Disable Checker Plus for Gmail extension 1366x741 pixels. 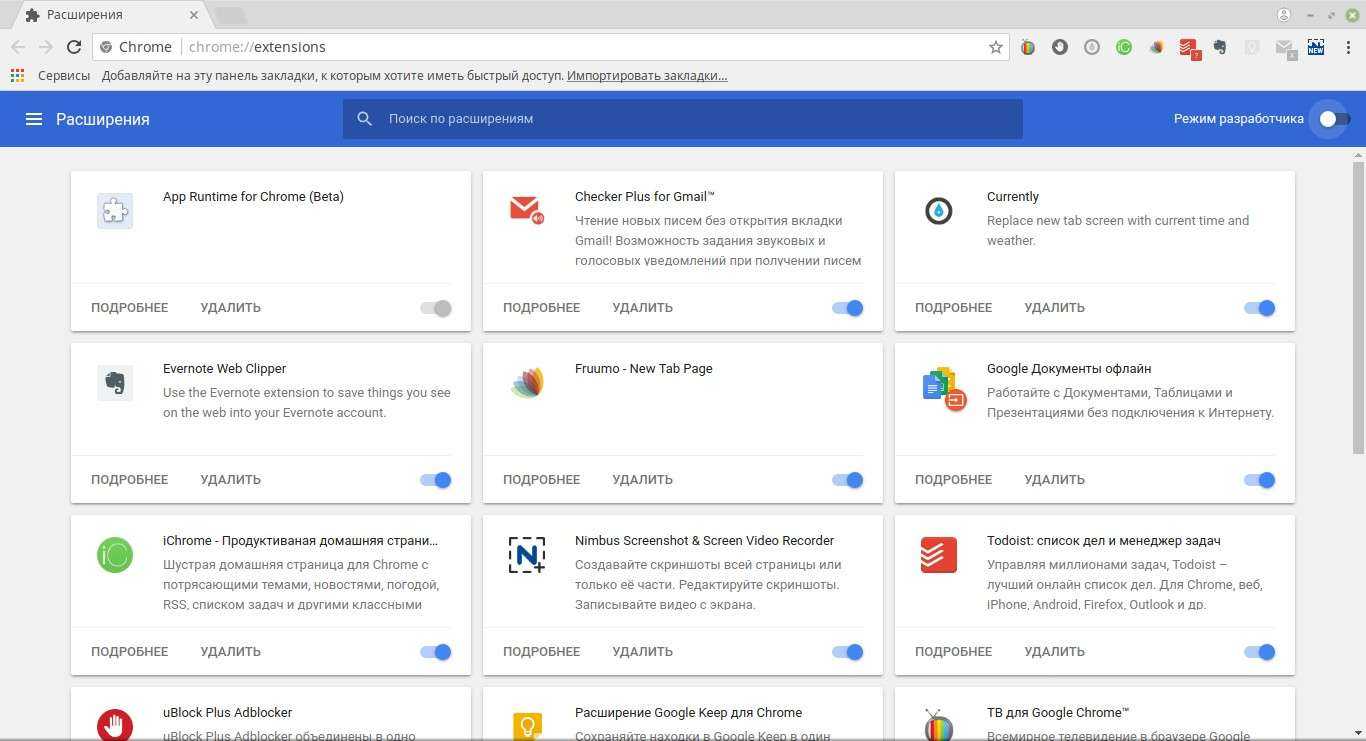[848, 308]
